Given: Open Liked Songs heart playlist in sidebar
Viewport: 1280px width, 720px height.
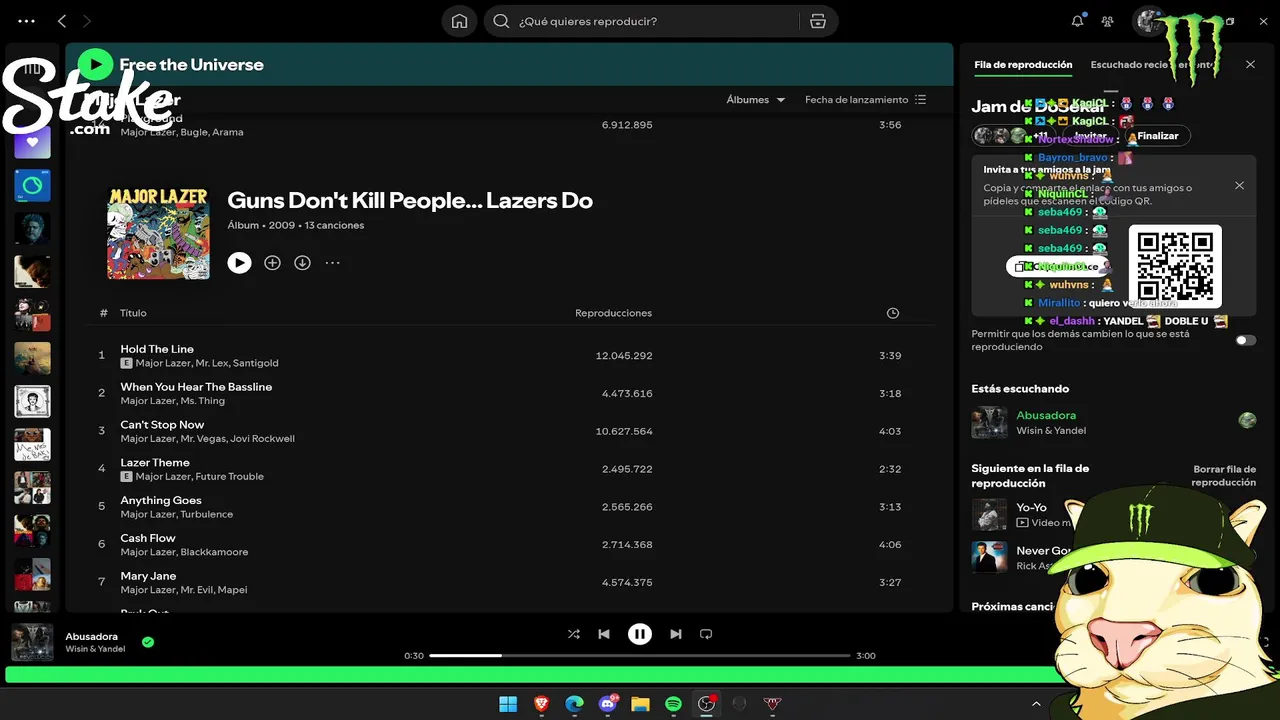Looking at the screenshot, I should (32, 142).
